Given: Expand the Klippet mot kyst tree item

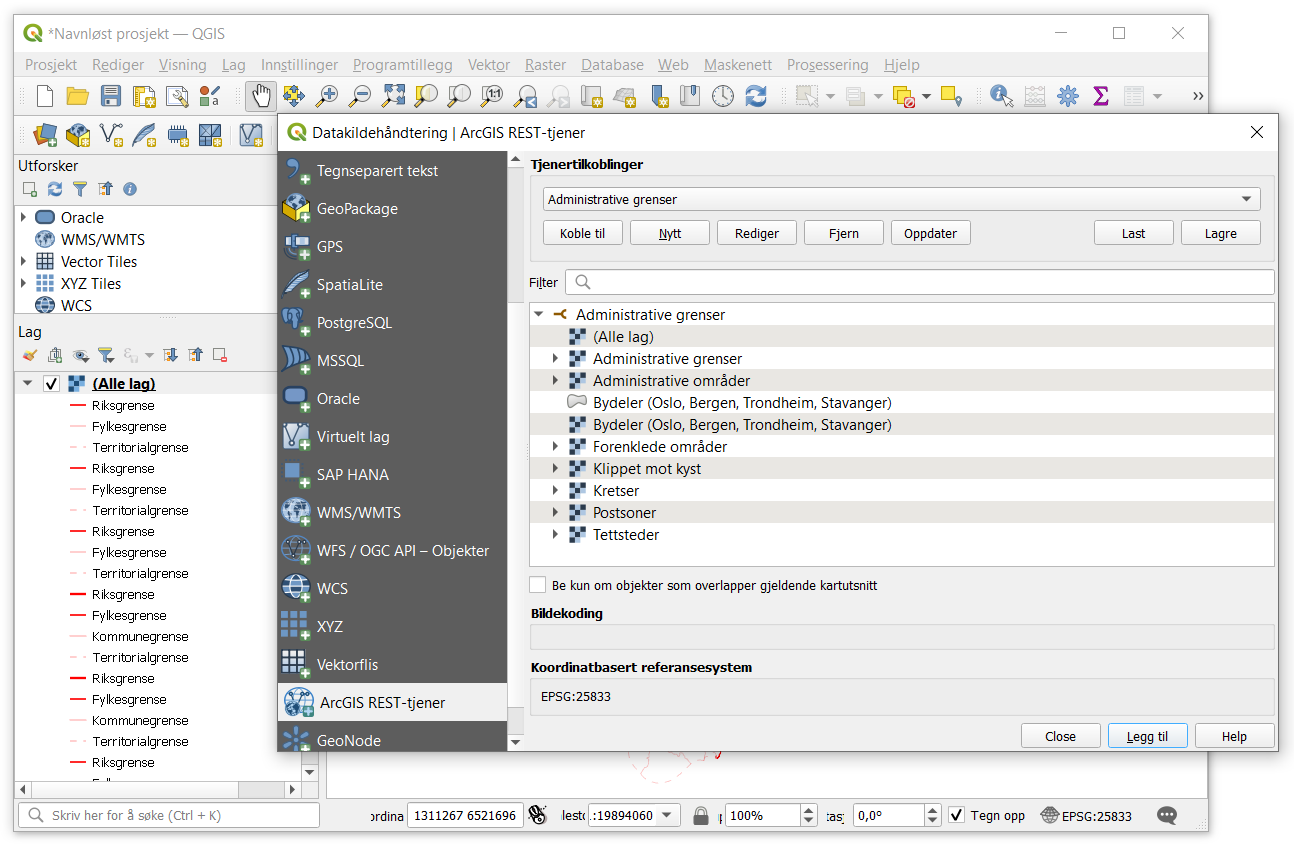Looking at the screenshot, I should (556, 469).
